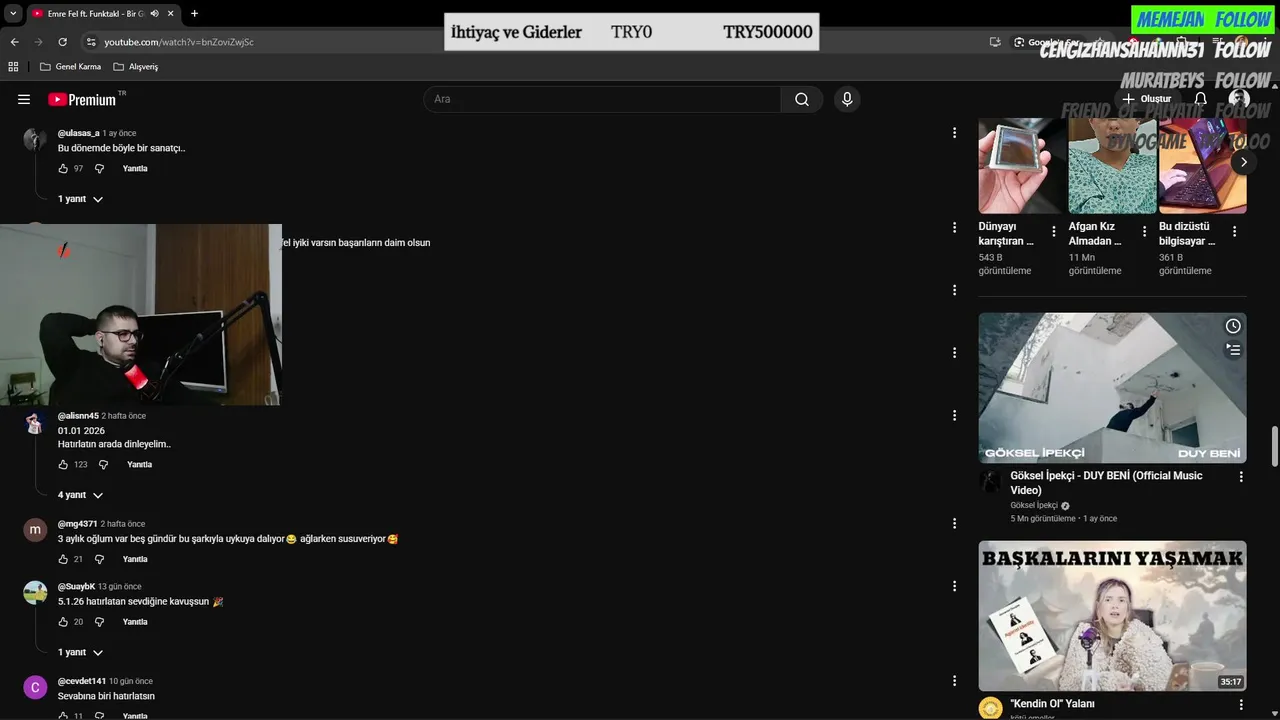The height and width of the screenshot is (720, 1280).
Task: Open the Alışveriş bookmarks folder
Action: (x=136, y=67)
